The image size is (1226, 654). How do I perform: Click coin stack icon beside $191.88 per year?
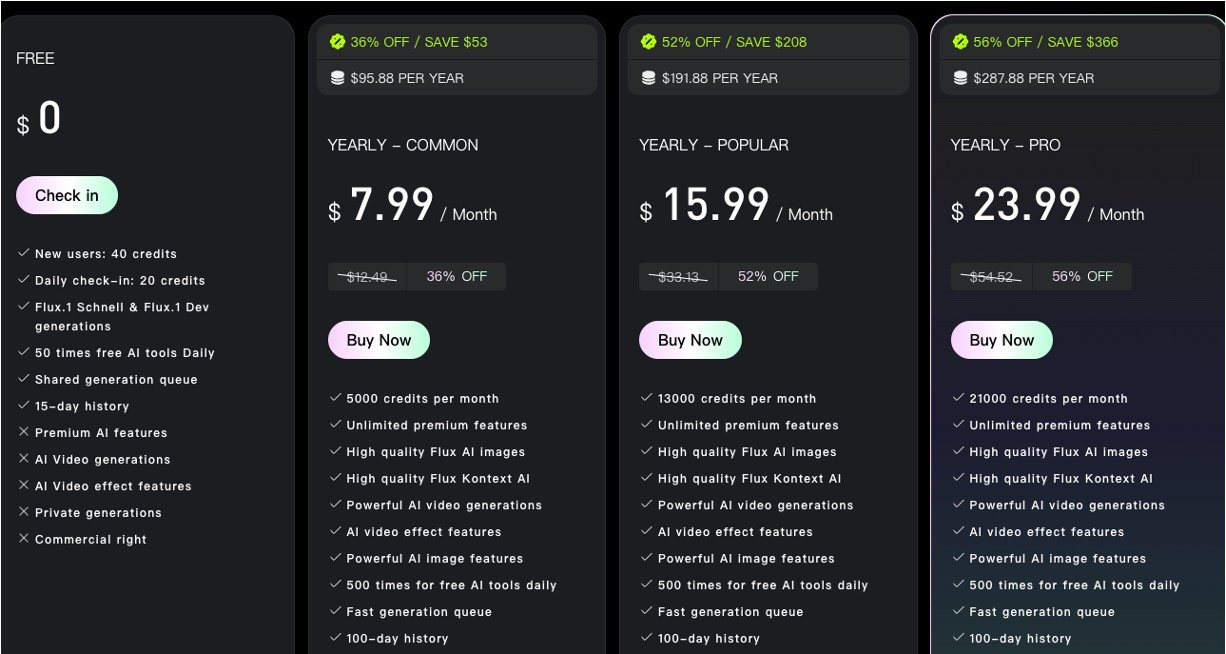[648, 78]
